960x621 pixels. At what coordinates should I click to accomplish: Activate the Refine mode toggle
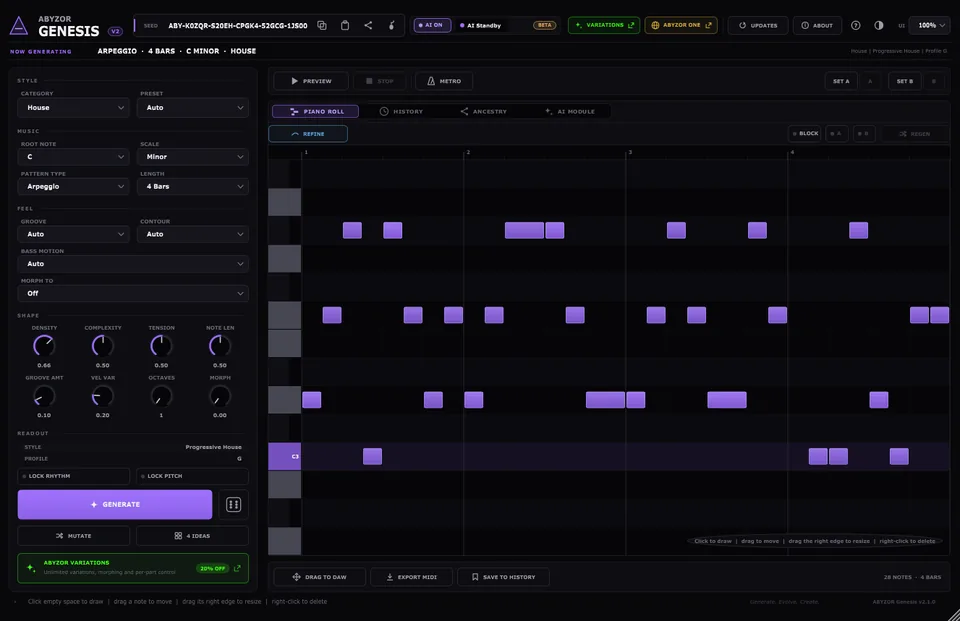[x=308, y=134]
